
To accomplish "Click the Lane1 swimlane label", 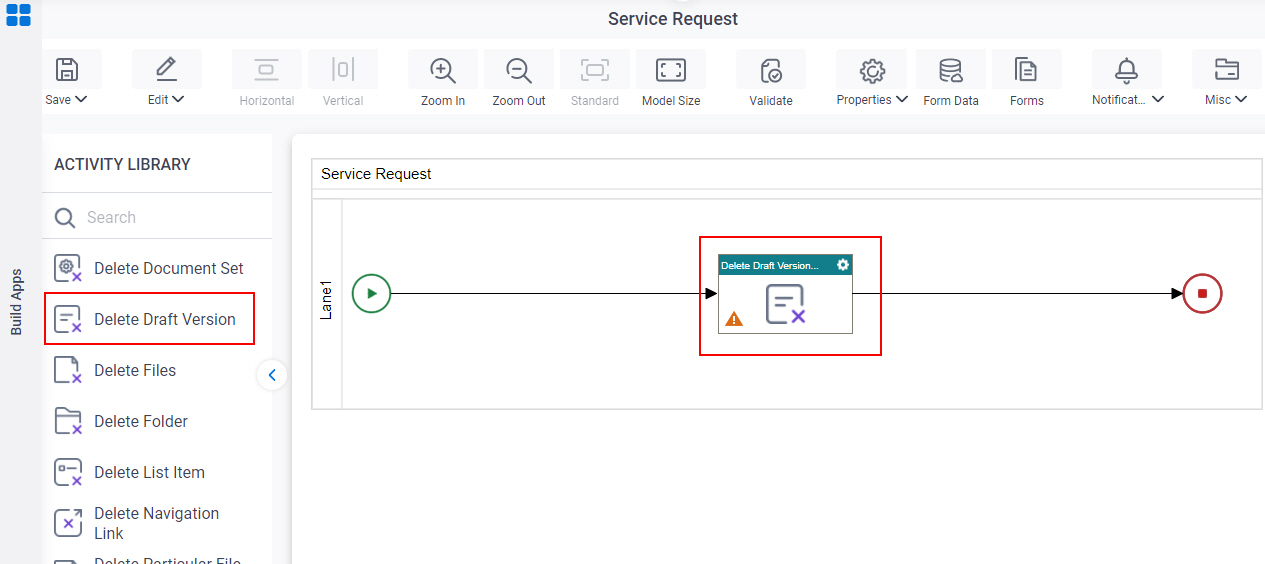I will (x=326, y=300).
